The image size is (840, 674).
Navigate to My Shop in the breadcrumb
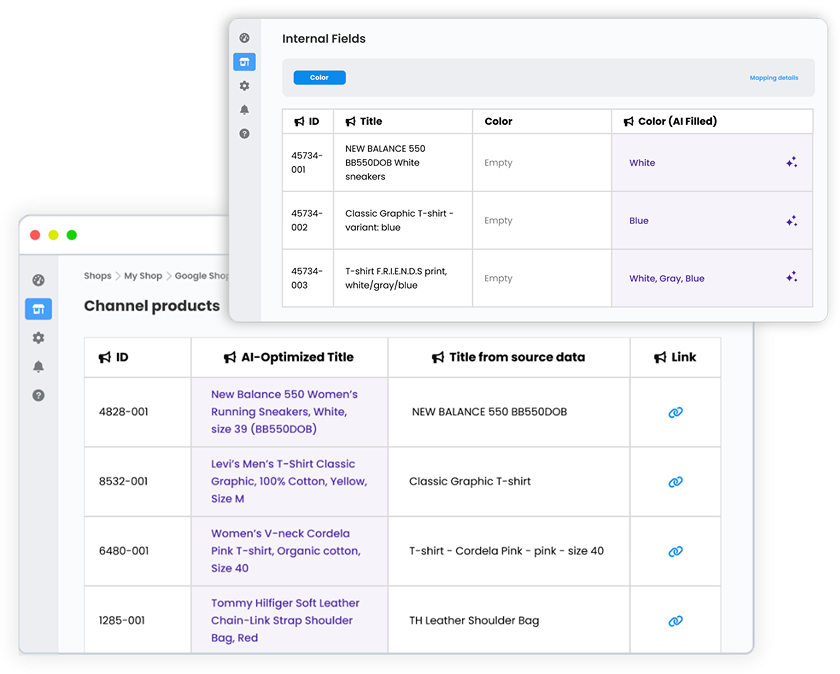click(x=144, y=275)
